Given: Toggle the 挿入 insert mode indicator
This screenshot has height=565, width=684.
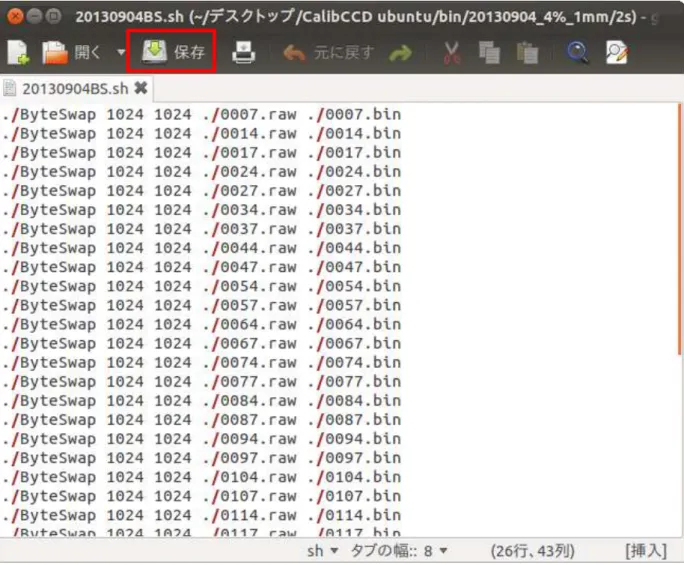Looking at the screenshot, I should 646,551.
